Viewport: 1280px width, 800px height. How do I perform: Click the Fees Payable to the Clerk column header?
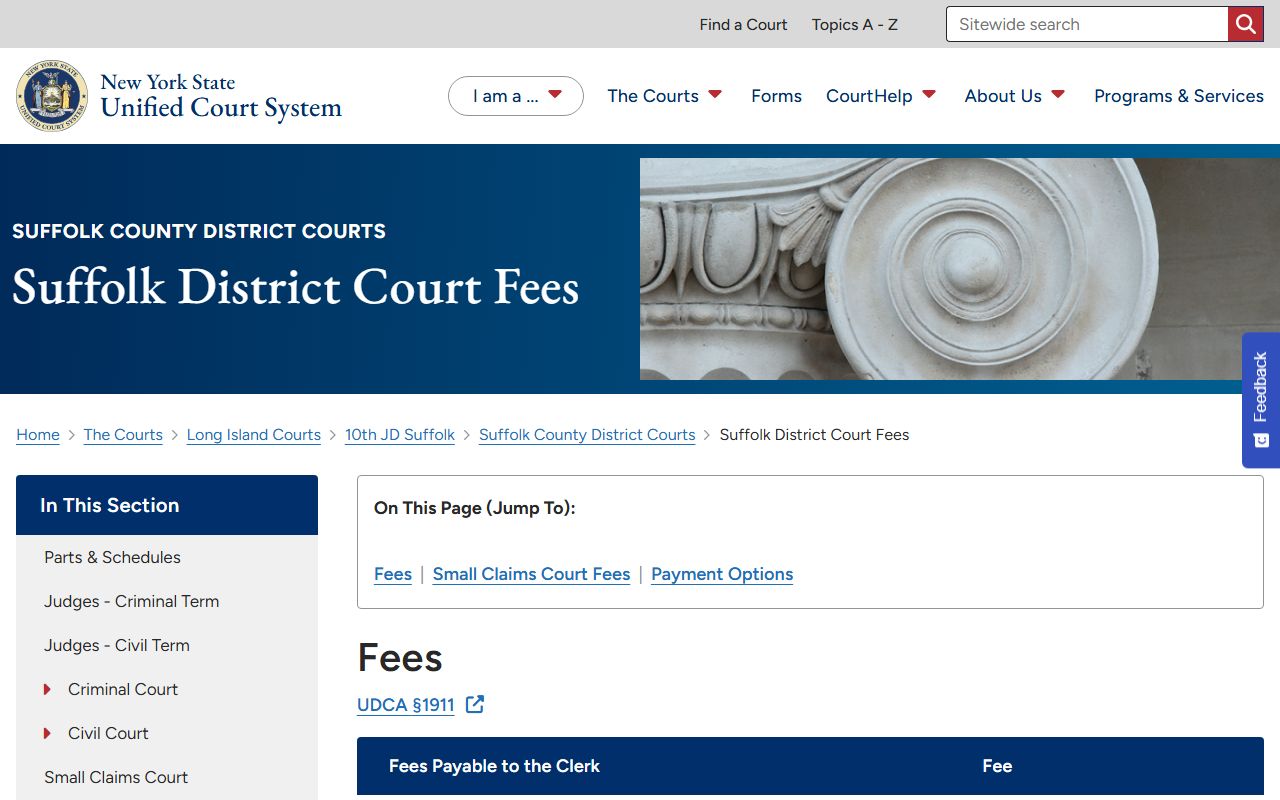[x=494, y=766]
